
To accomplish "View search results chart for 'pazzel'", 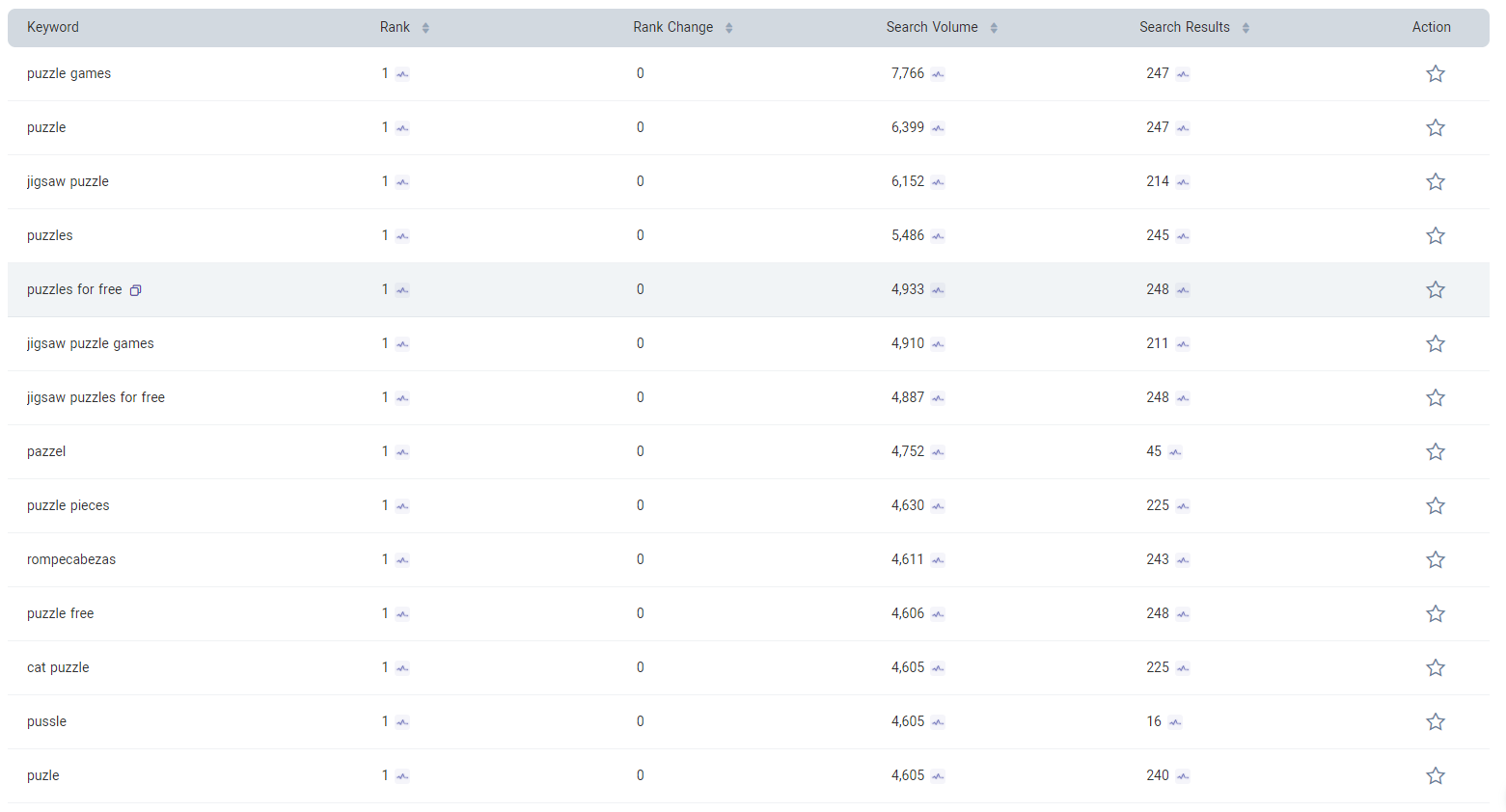I will pos(1175,452).
